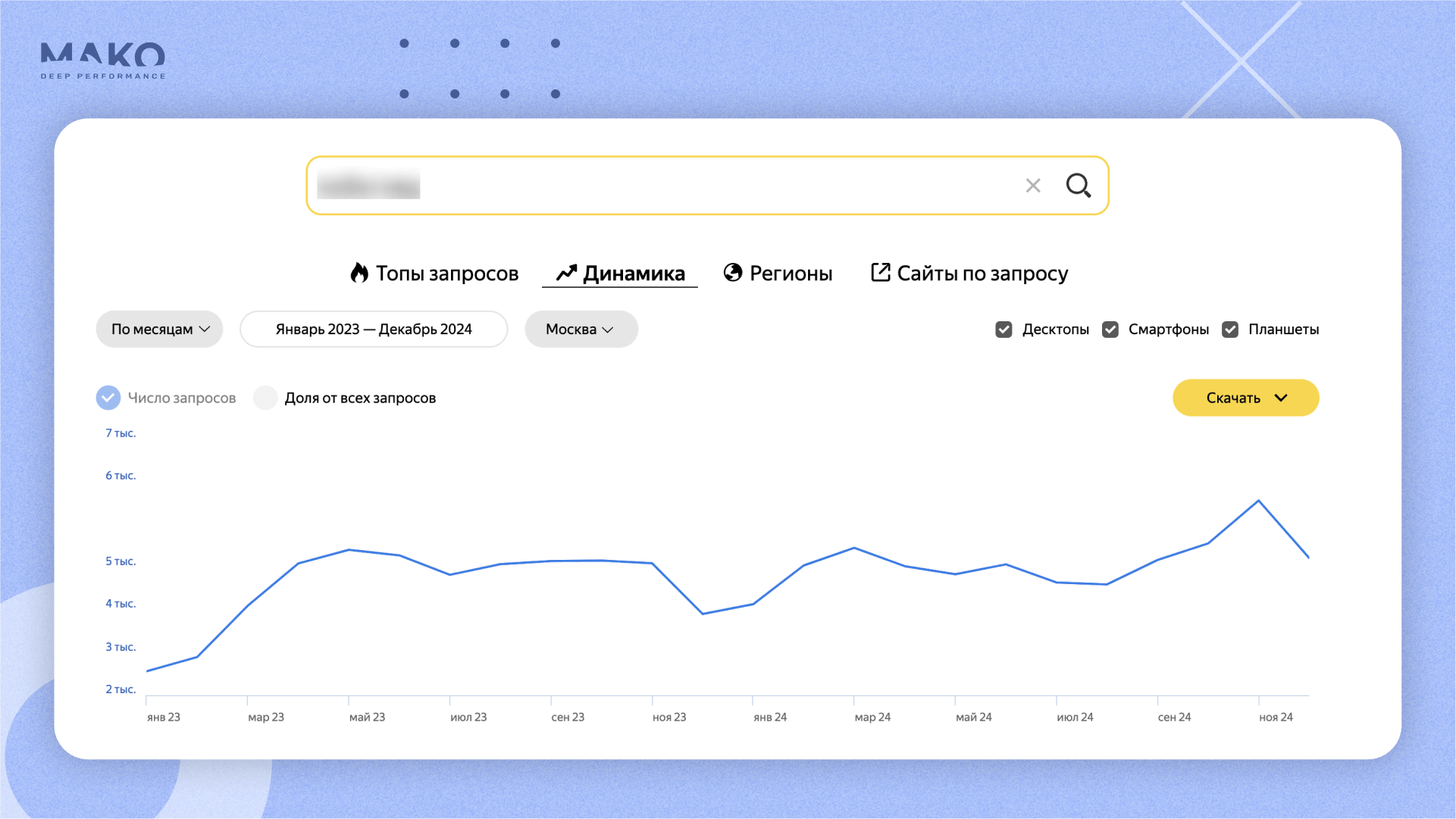Open the date range Январь 2023 — Декабрь 2024
This screenshot has width=1456, height=819.
374,330
